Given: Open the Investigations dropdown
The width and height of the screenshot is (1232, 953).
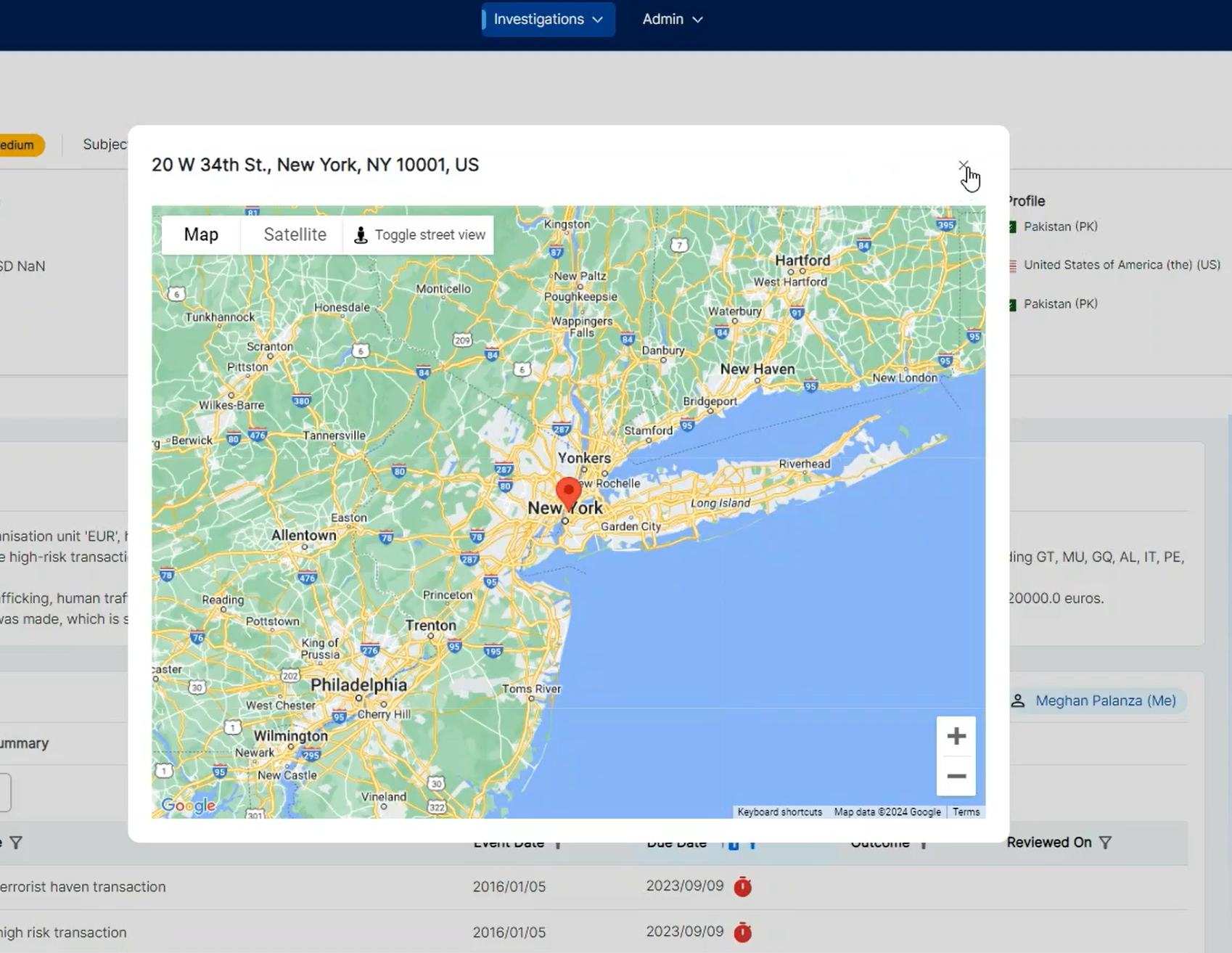Looking at the screenshot, I should 547,19.
